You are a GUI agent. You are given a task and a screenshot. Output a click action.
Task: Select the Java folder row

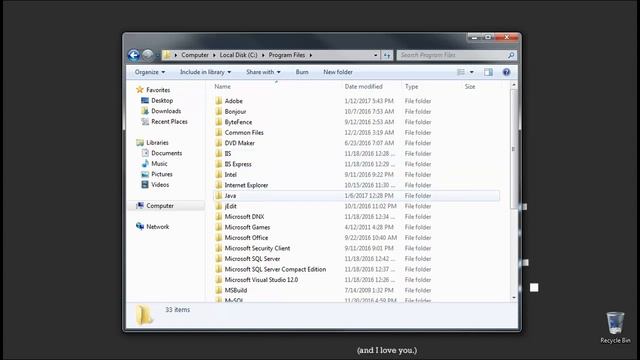(356, 196)
